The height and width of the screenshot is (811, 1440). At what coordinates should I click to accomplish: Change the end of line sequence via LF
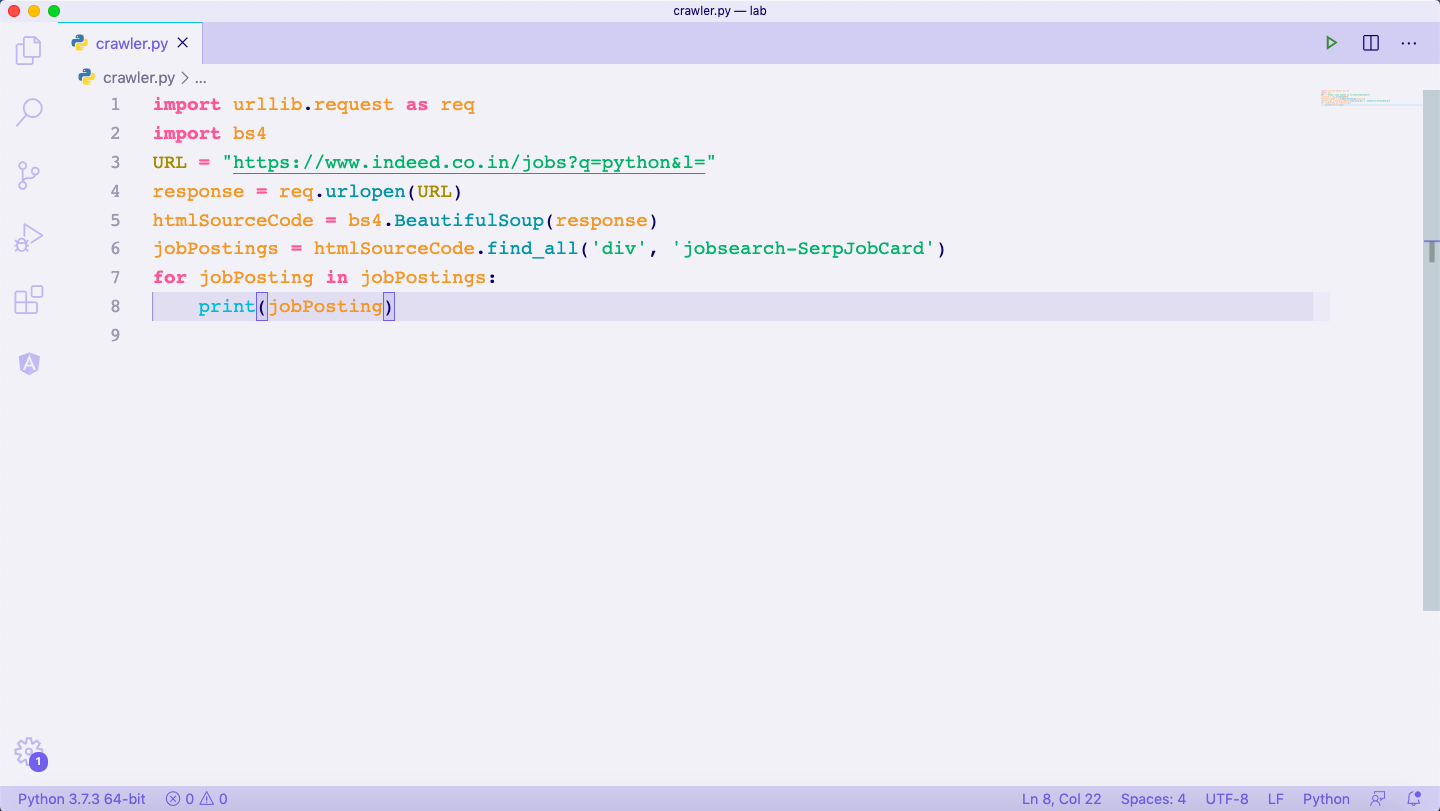coord(1276,799)
